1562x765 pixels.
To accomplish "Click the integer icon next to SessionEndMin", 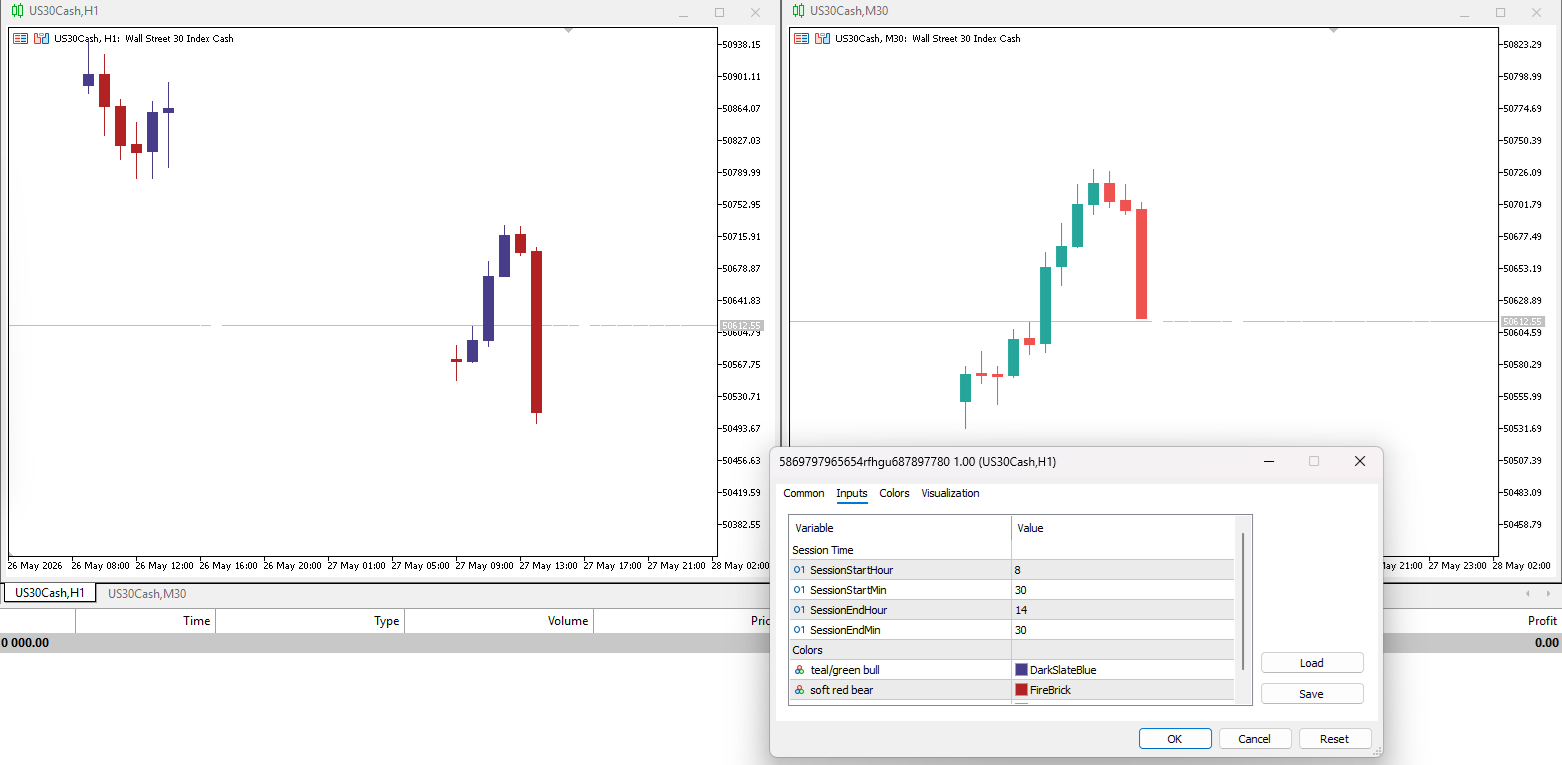I will pyautogui.click(x=799, y=630).
